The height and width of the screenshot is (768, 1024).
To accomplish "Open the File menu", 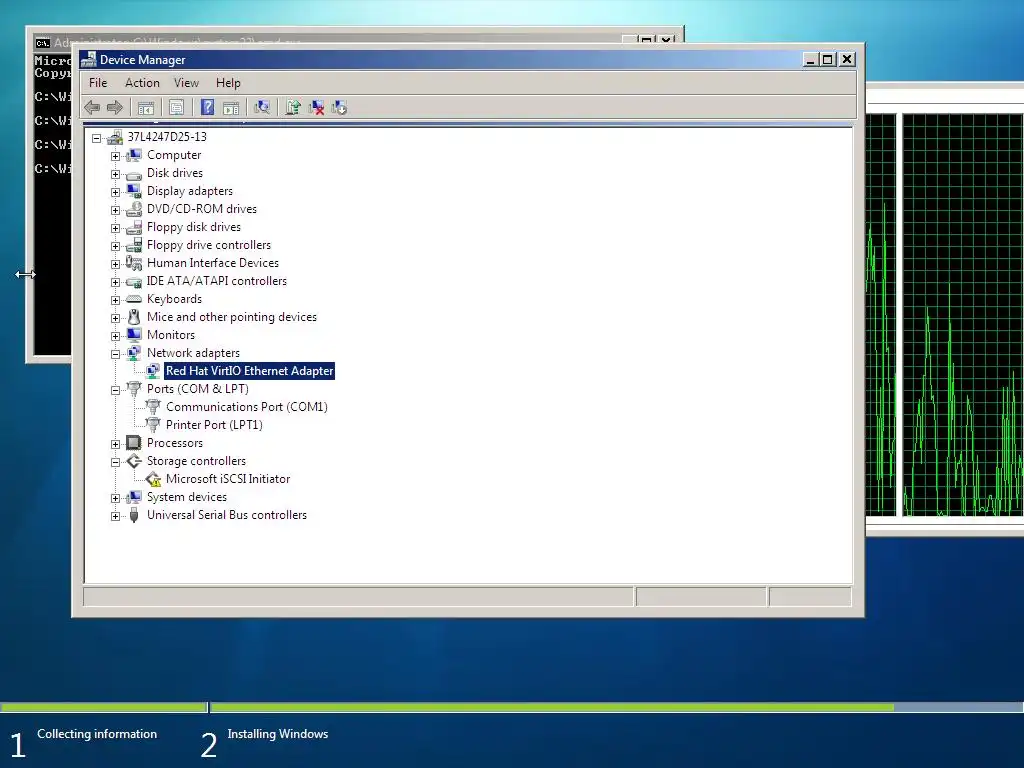I will pos(98,83).
